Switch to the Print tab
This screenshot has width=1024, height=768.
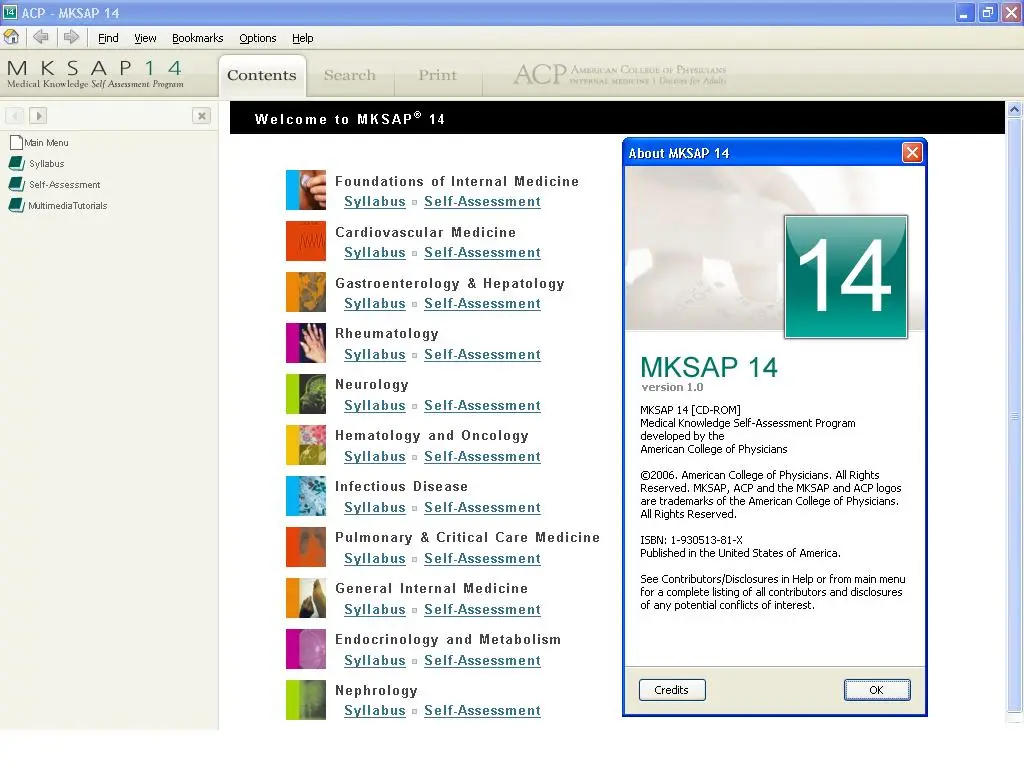tap(438, 75)
